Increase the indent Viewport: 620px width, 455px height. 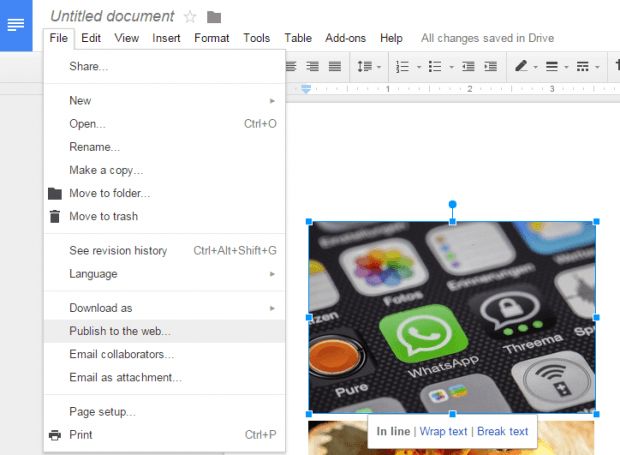490,66
